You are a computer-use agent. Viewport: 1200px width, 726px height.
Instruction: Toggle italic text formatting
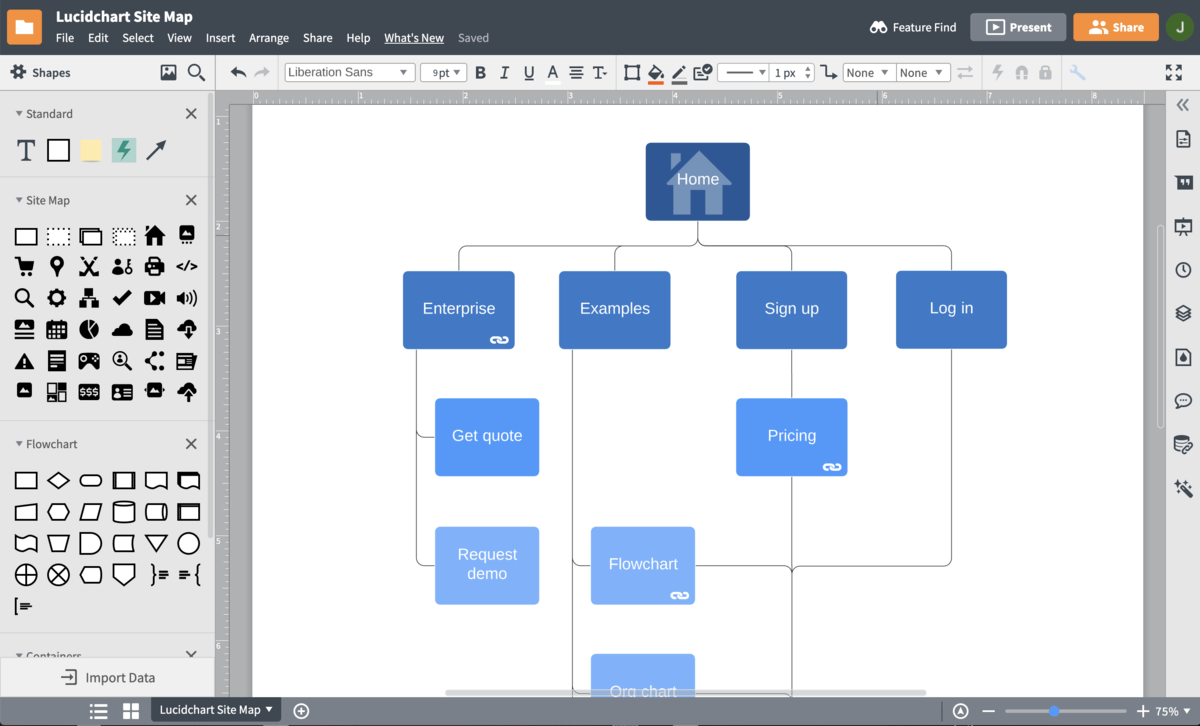pos(504,72)
